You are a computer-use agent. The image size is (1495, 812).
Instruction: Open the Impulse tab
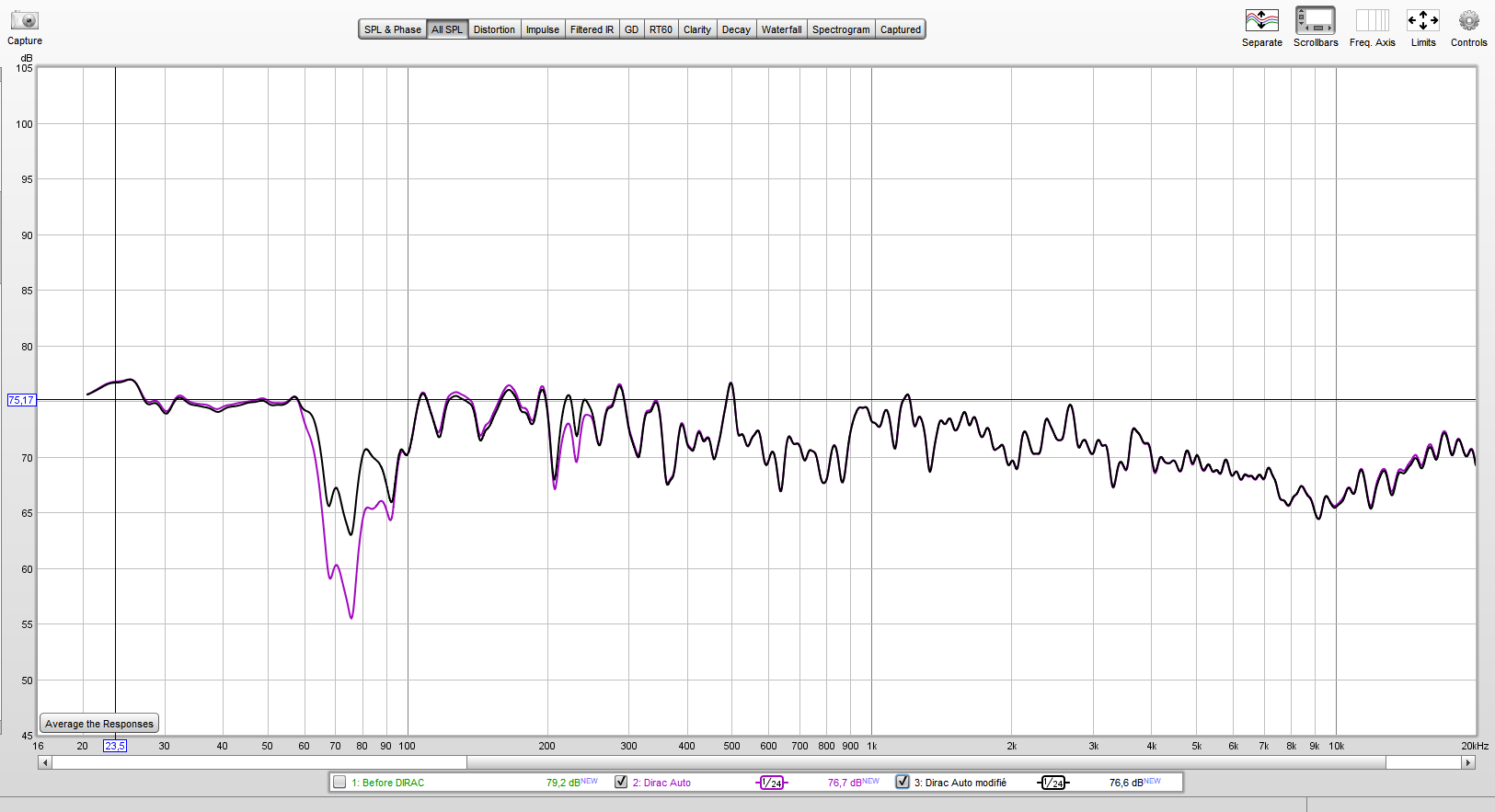click(x=543, y=29)
